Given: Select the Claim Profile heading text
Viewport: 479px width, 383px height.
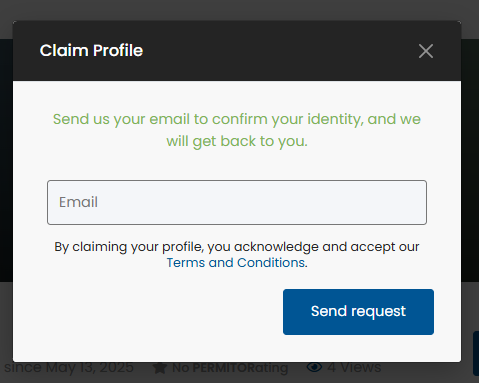Looking at the screenshot, I should (91, 51).
